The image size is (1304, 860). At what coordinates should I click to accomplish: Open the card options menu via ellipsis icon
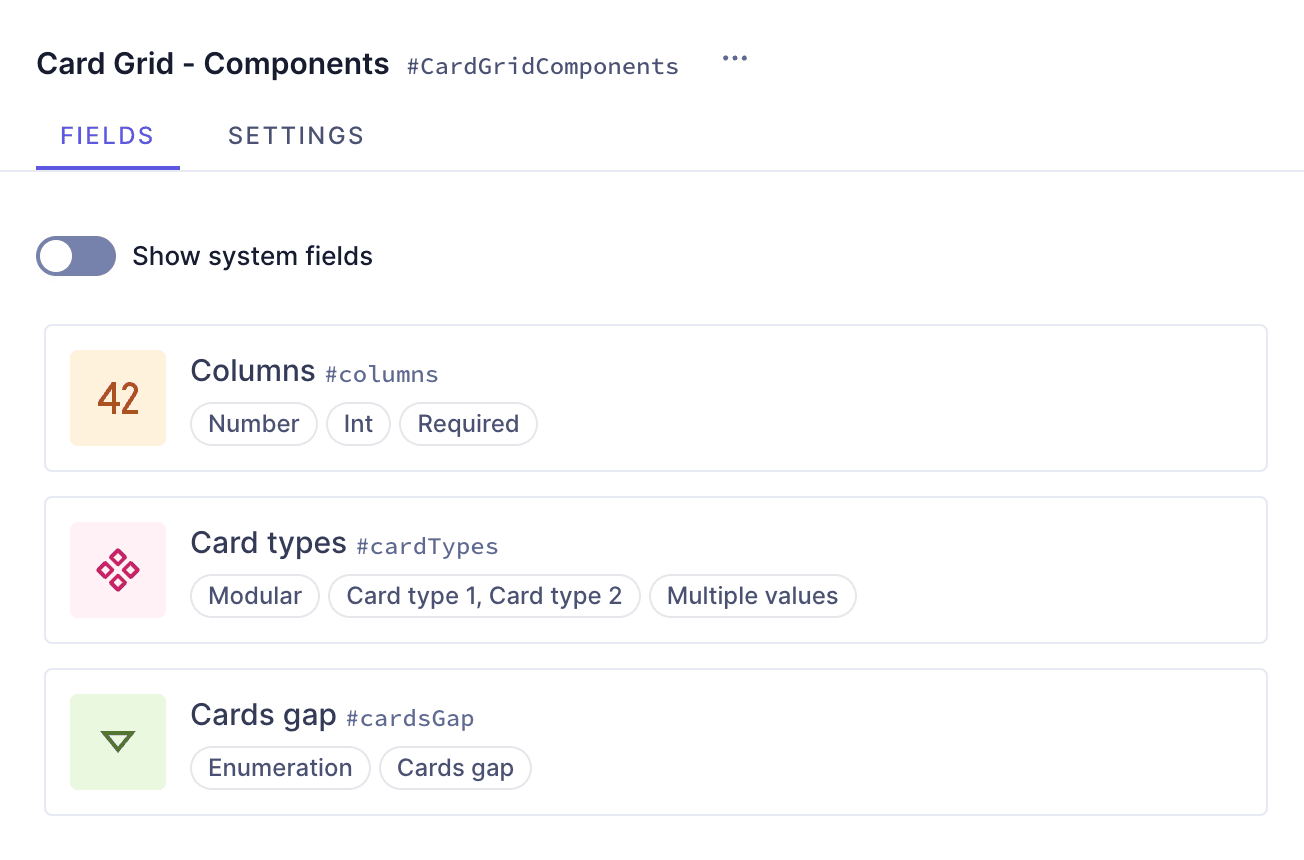[x=735, y=58]
